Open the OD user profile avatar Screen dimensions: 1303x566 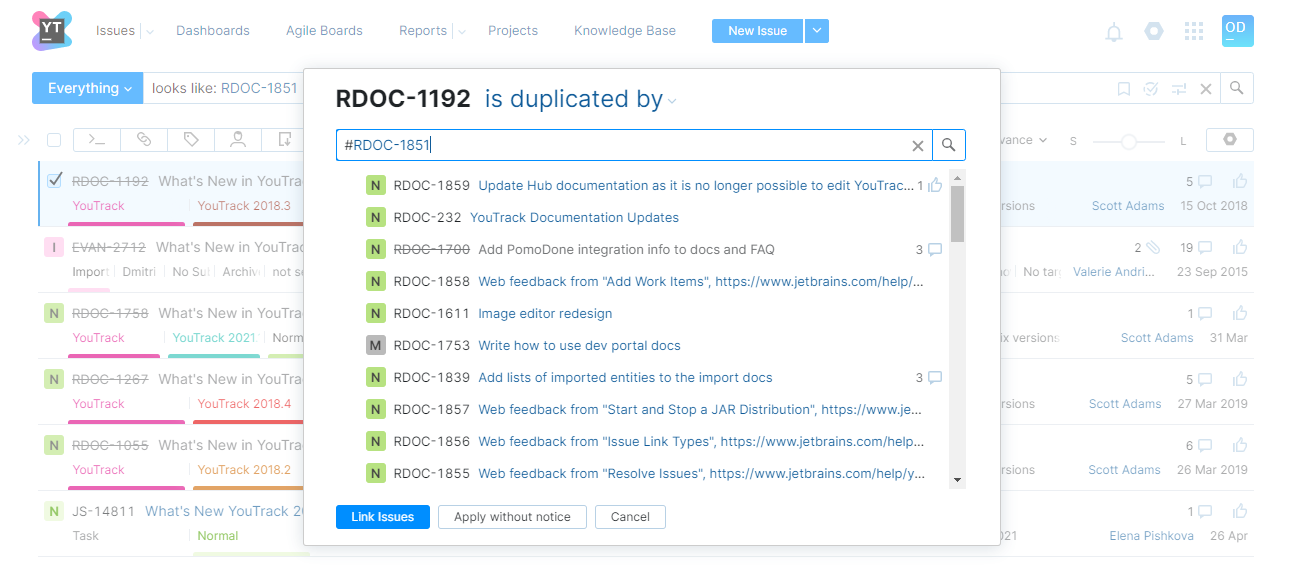pos(1237,31)
